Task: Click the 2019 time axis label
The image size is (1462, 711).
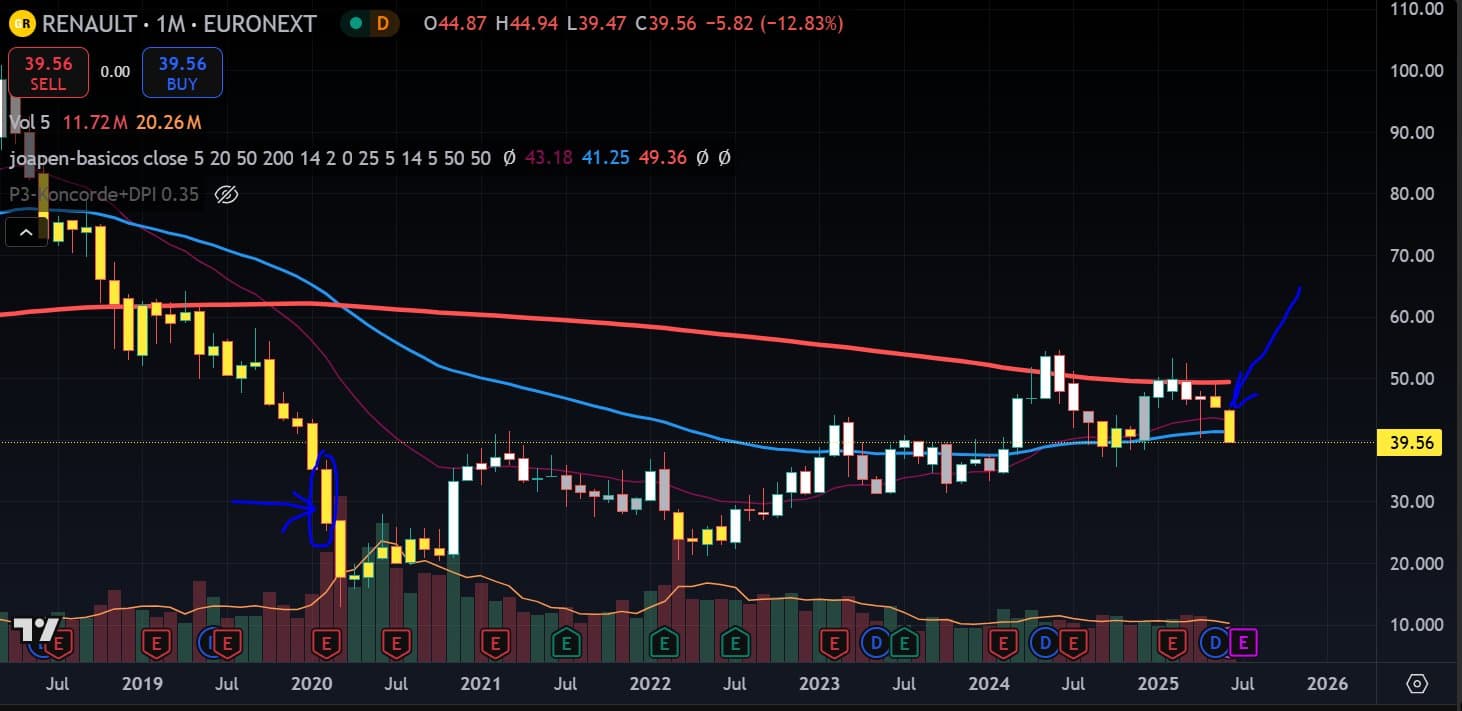Action: point(142,684)
